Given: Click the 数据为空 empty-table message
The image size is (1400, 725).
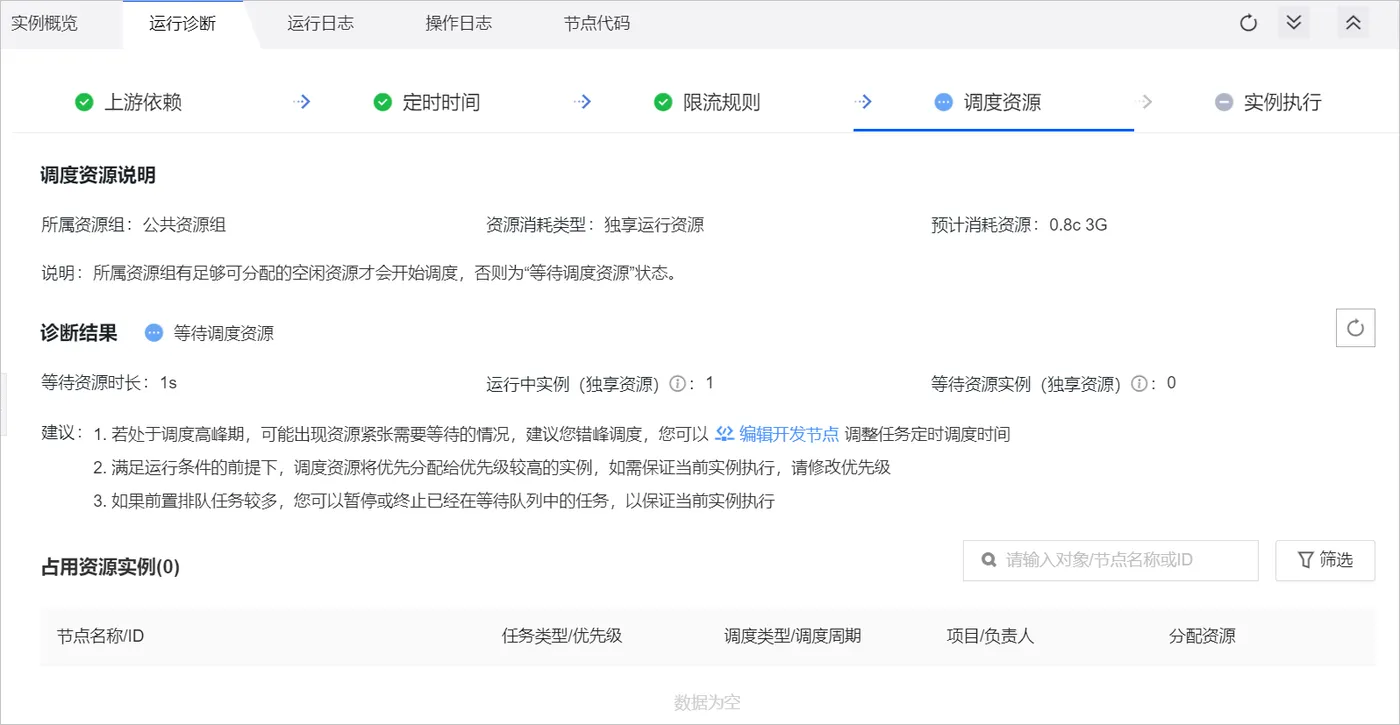Looking at the screenshot, I should (707, 703).
